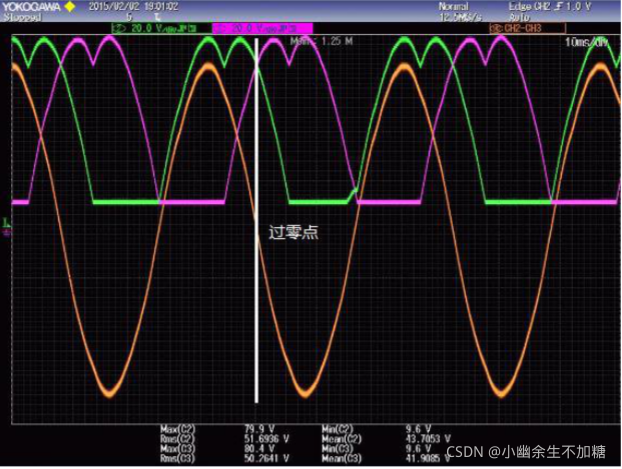Click the Min(C3) measurement label
The image size is (622, 469).
tap(337, 449)
